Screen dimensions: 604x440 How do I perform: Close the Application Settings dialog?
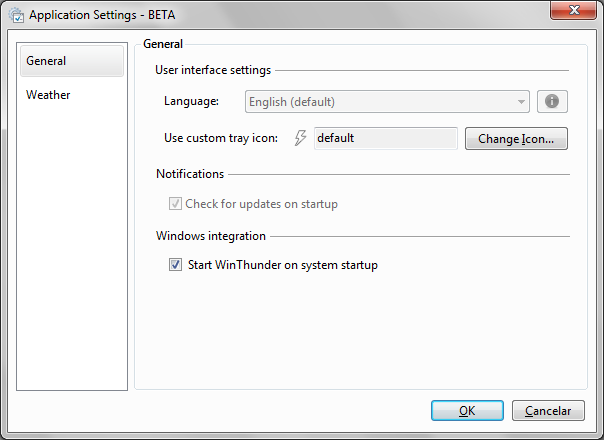(x=573, y=10)
